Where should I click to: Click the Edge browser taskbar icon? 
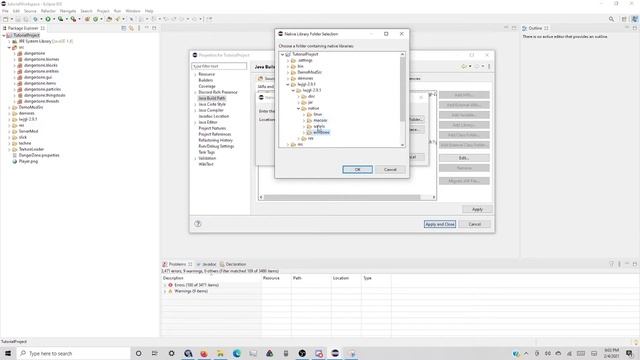pyautogui.click(x=237, y=353)
